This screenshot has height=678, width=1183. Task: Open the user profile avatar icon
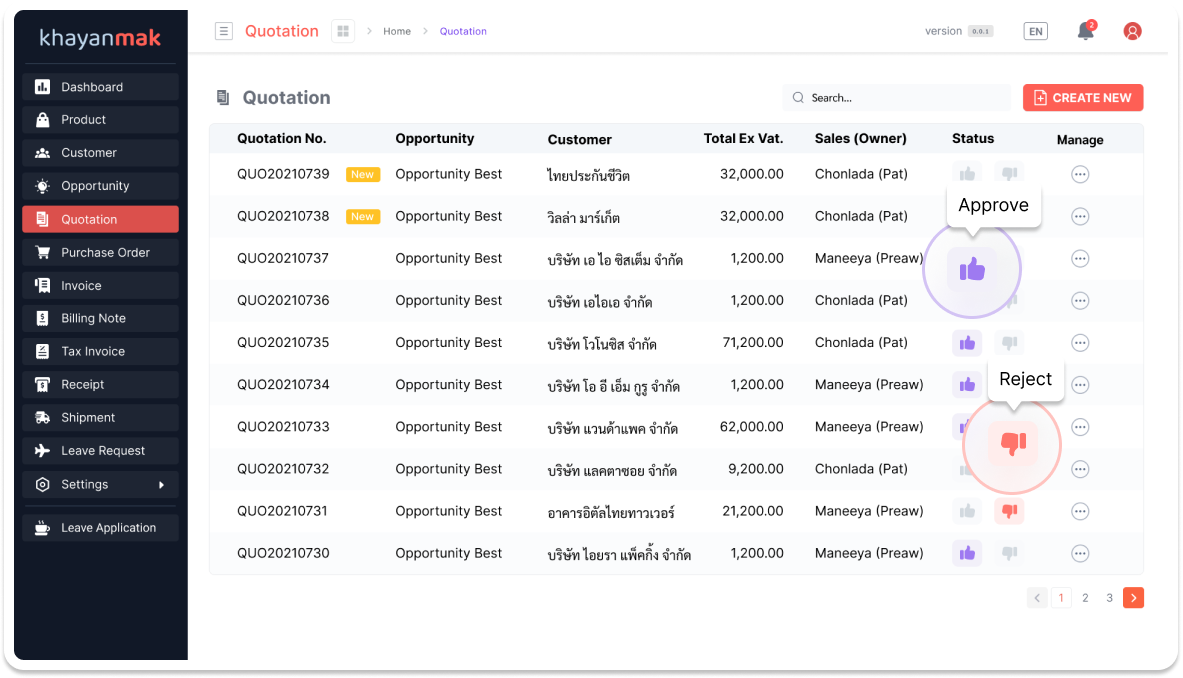click(x=1132, y=31)
